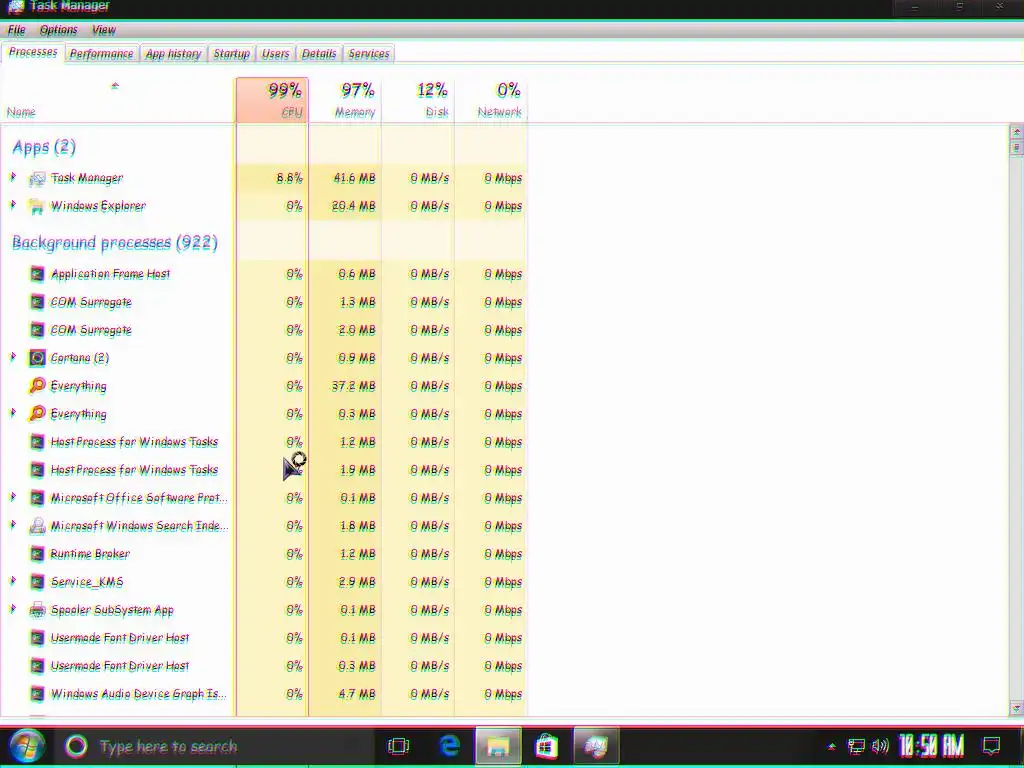Click the network tray icon
This screenshot has height=768, width=1024.
click(x=856, y=746)
